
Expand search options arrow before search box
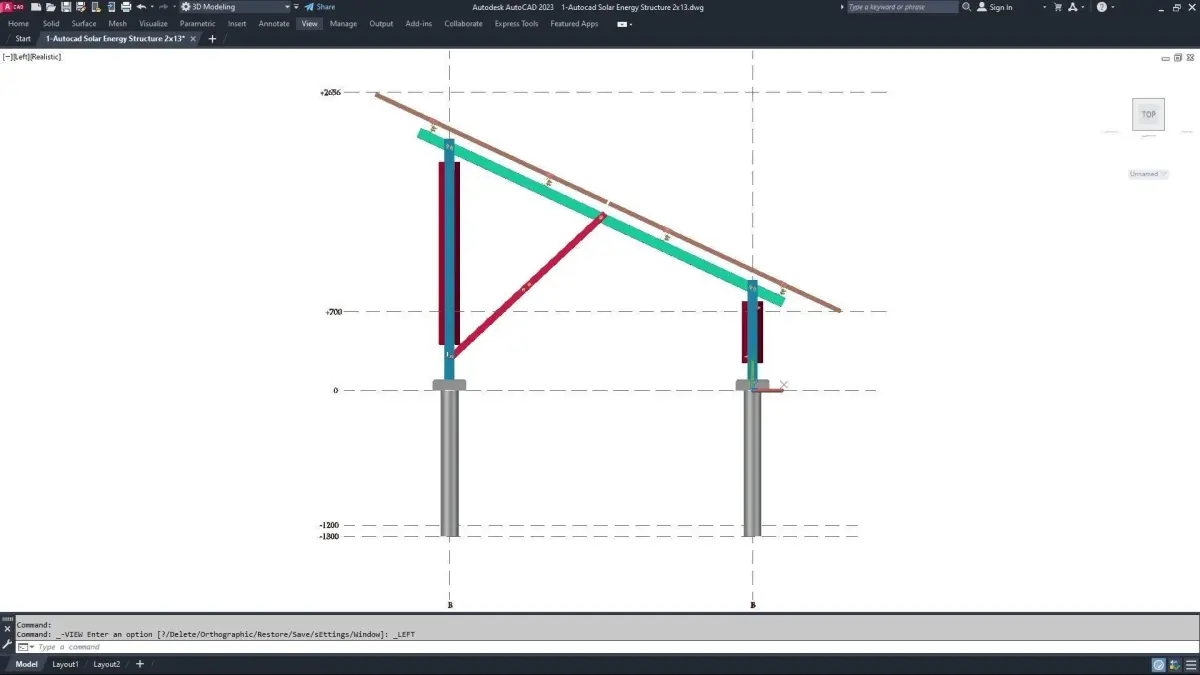tap(842, 7)
